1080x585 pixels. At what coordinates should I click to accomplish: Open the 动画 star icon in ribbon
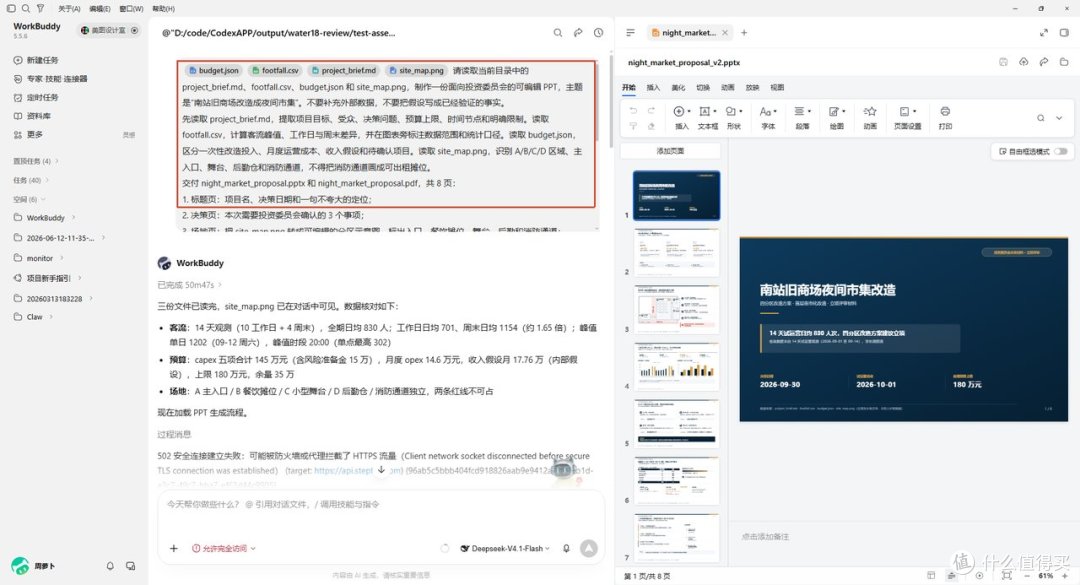pos(870,112)
